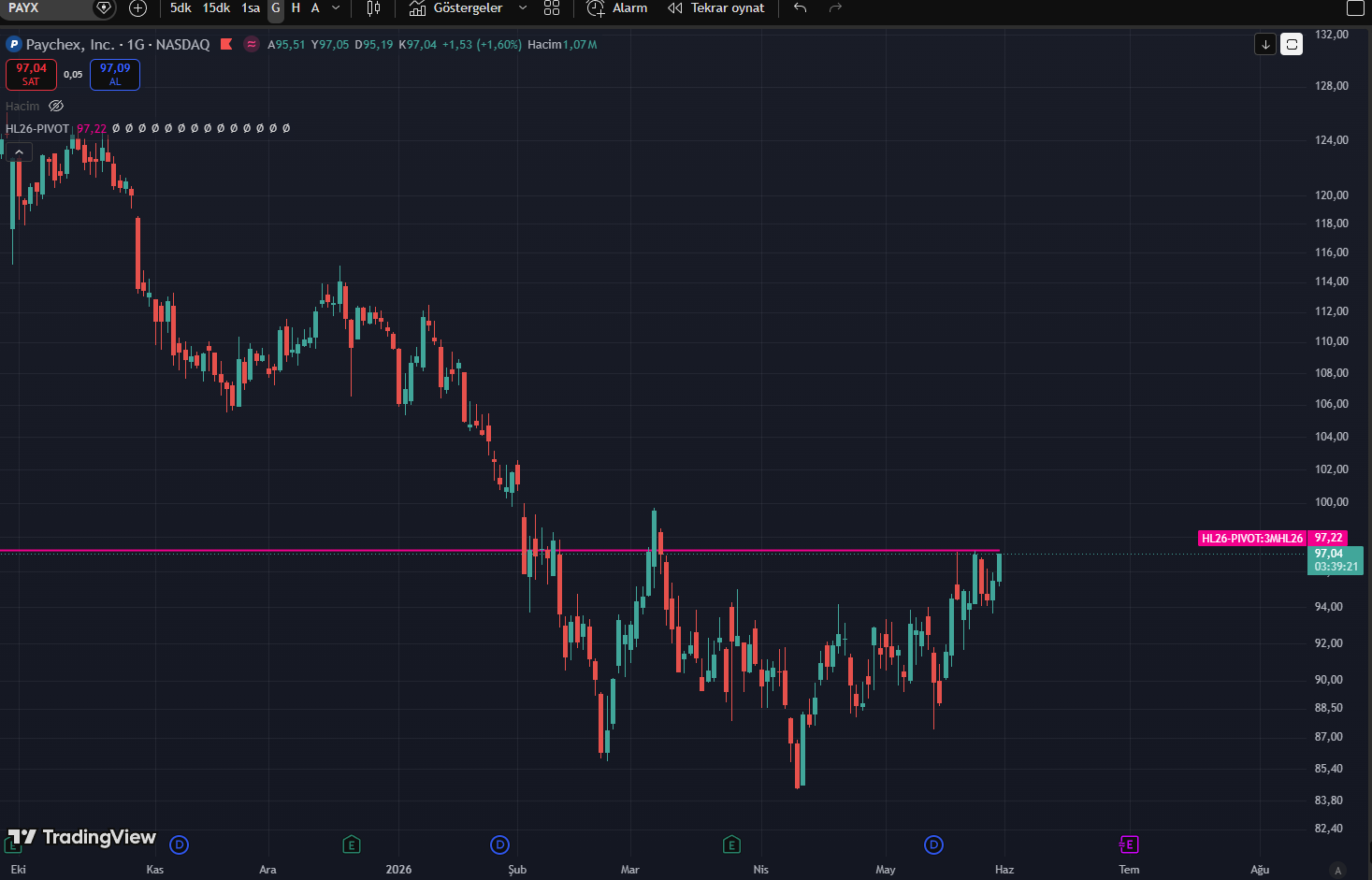
Task: Click the pink wavy symbol status icon
Action: point(251,44)
